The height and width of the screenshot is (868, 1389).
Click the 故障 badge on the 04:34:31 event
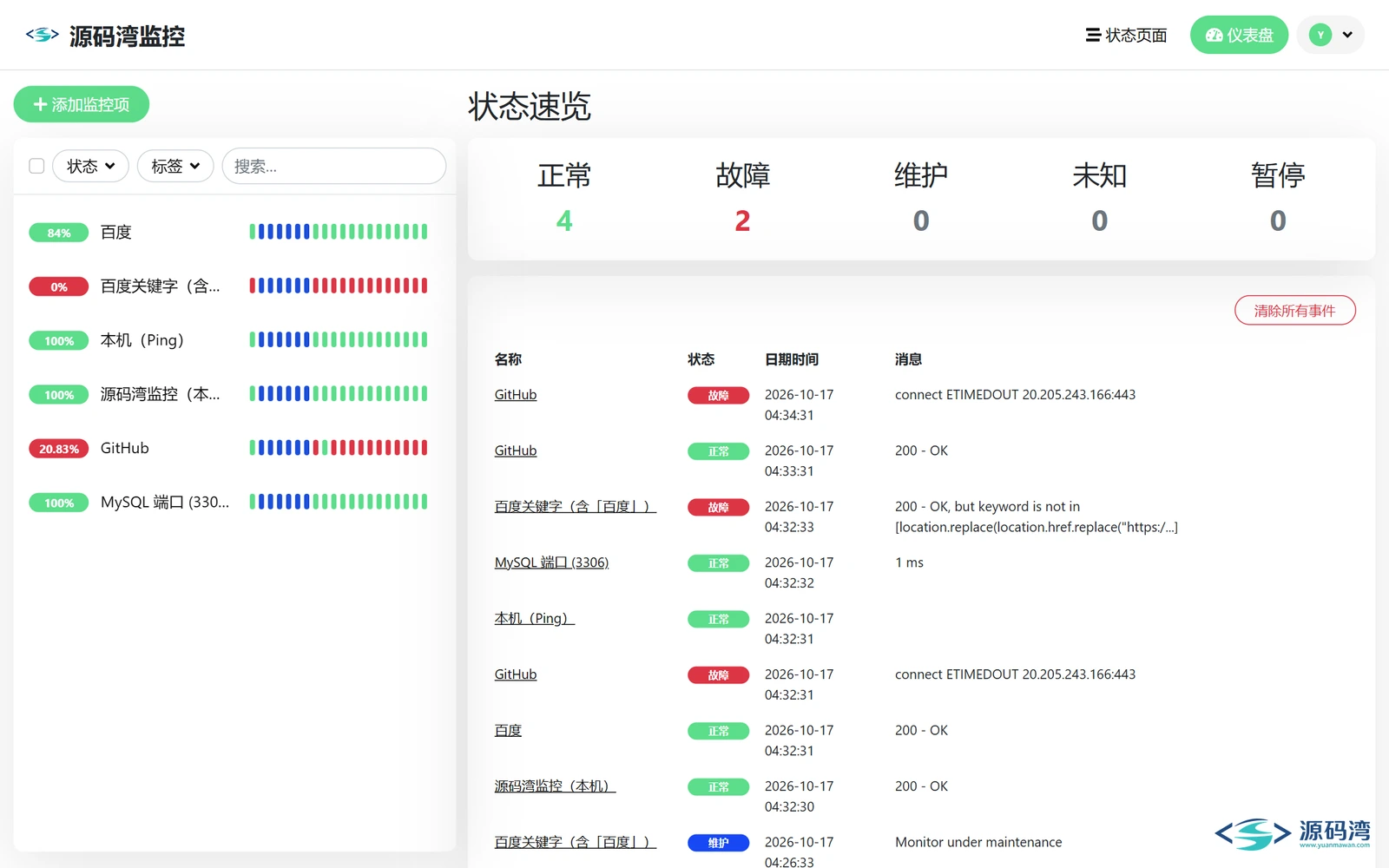(x=718, y=396)
